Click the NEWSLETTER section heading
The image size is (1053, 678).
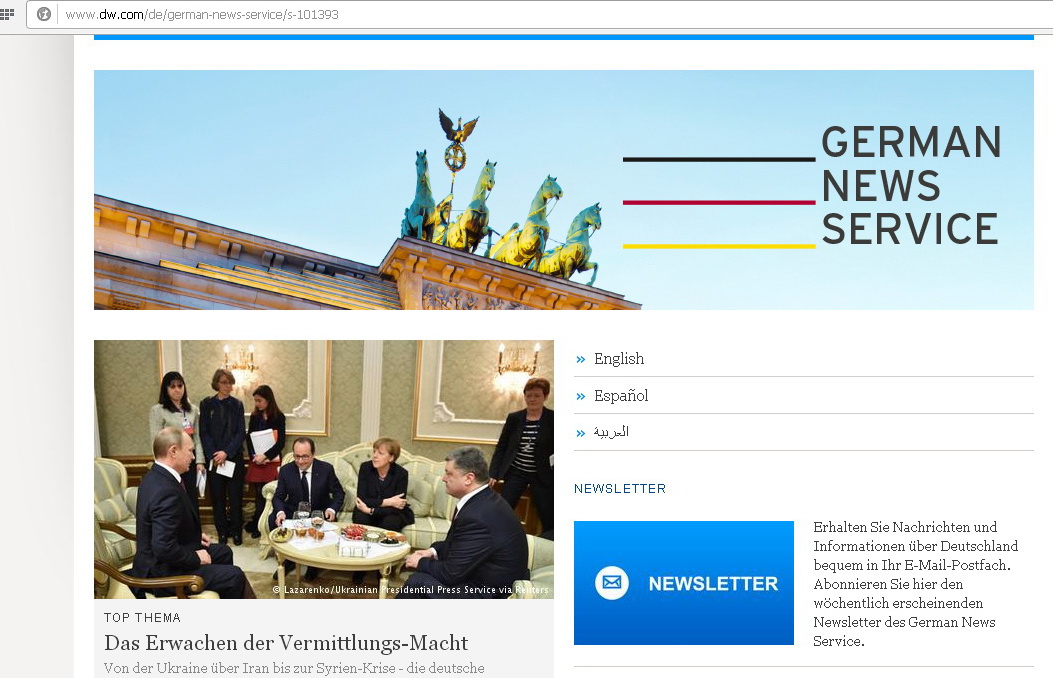[x=620, y=489]
